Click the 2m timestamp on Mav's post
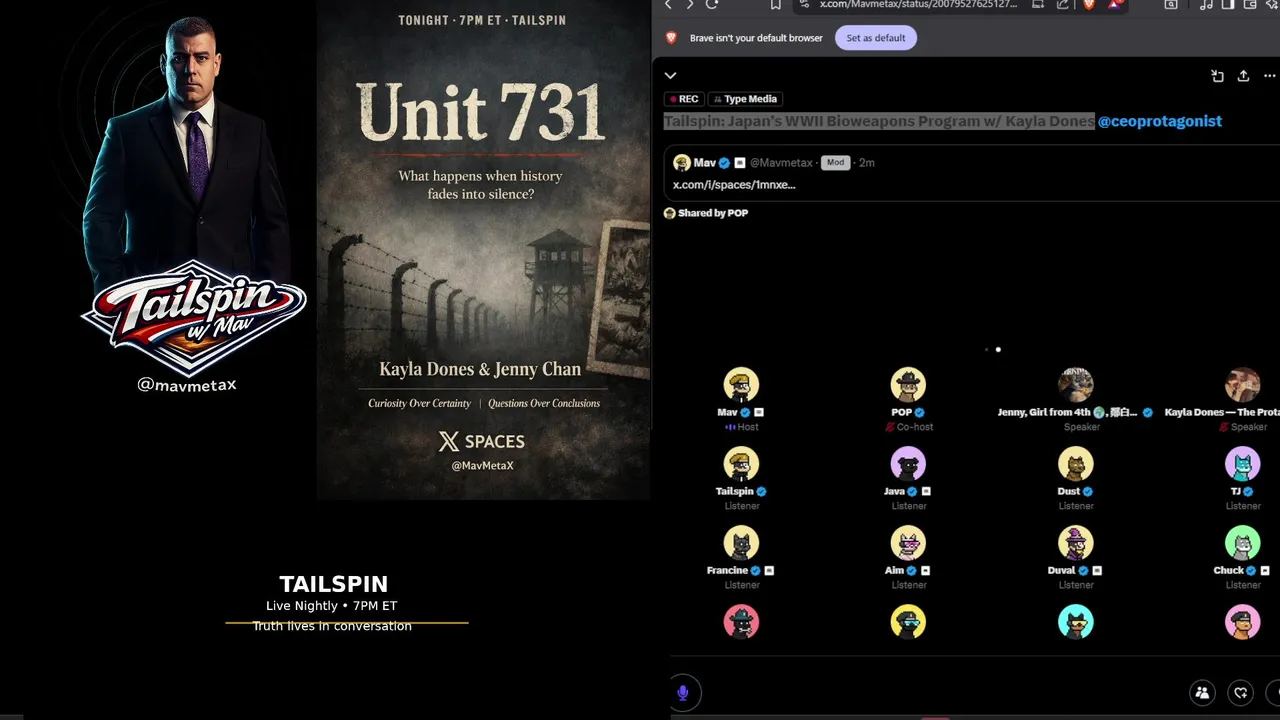Screen dimensions: 1280x720 [867, 162]
